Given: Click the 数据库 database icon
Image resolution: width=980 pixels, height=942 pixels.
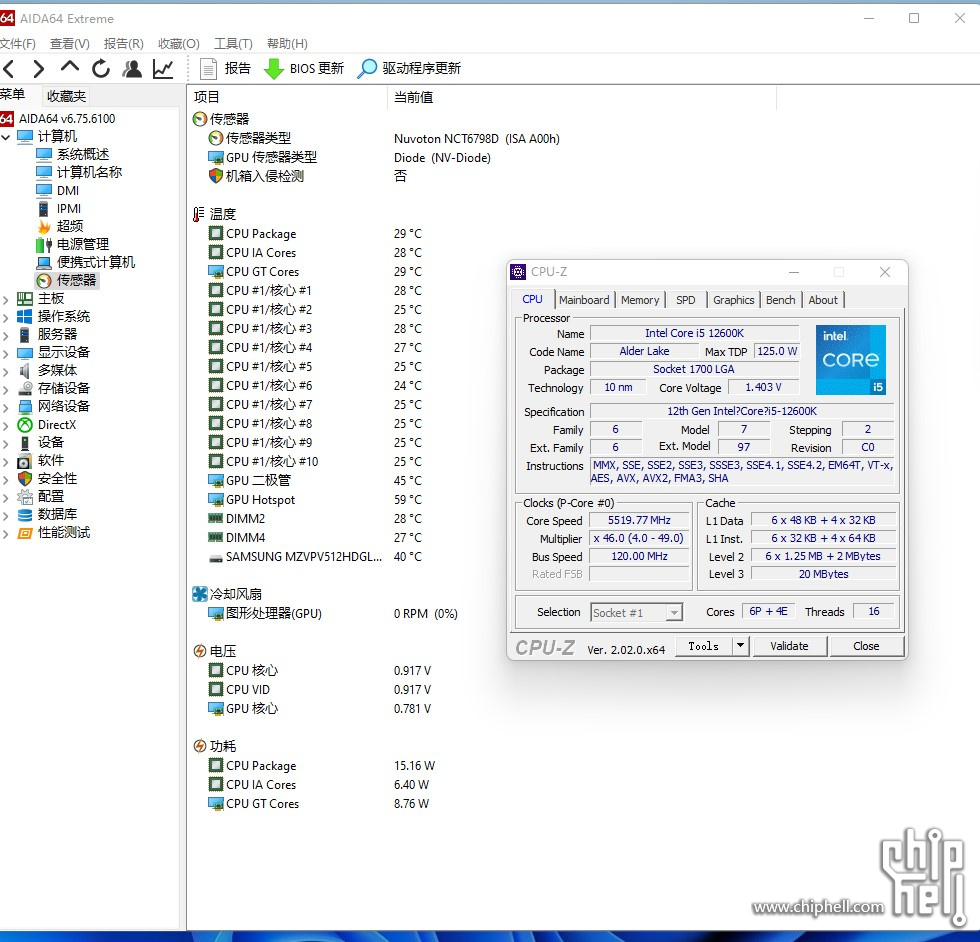Looking at the screenshot, I should [x=24, y=515].
